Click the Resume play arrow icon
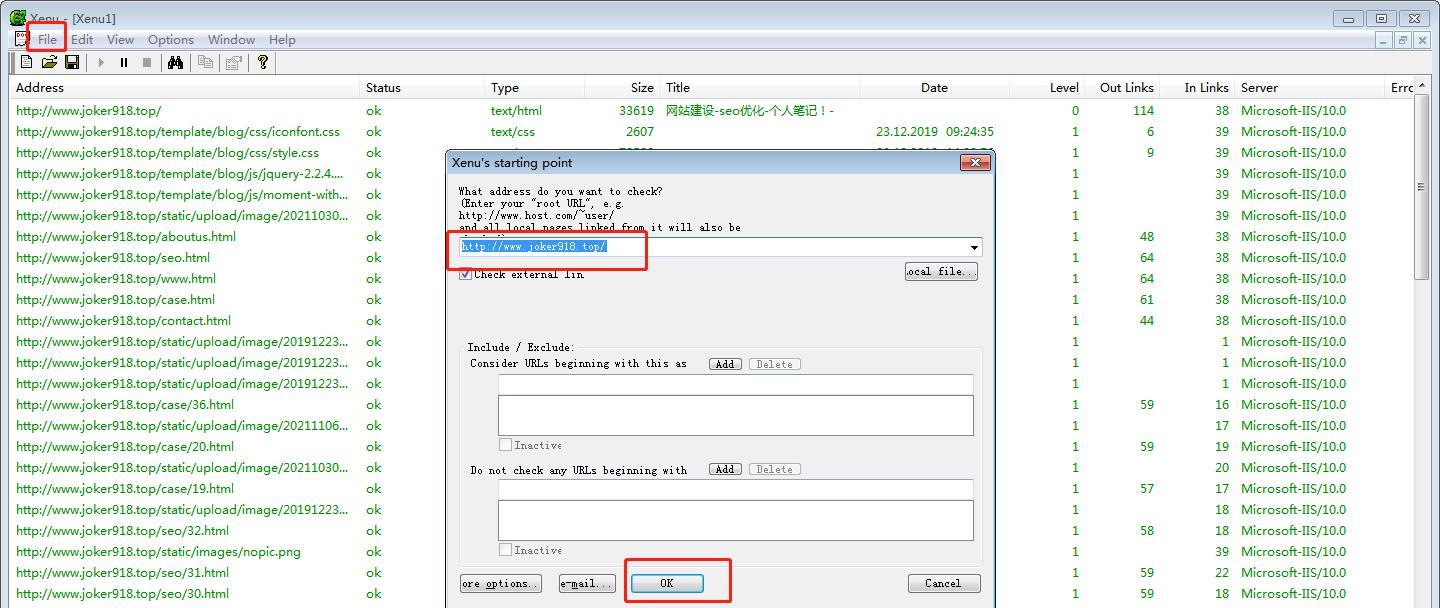The image size is (1440, 608). 101,62
